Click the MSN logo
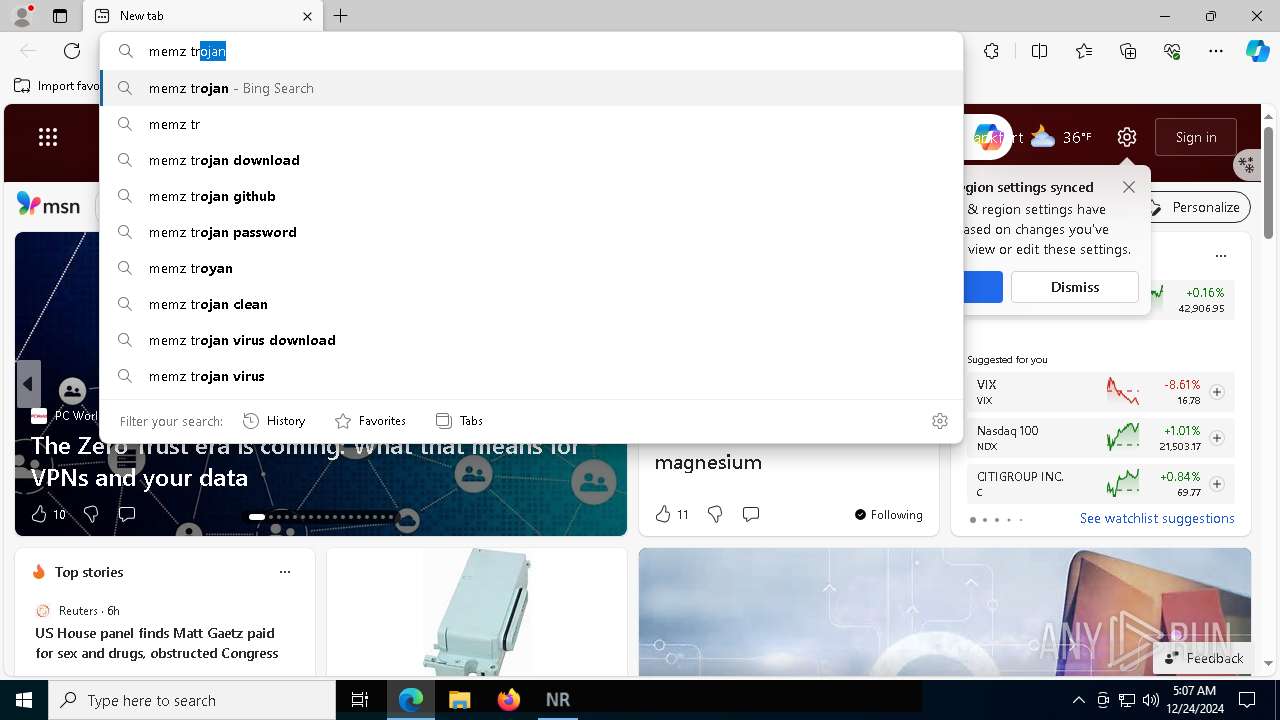 (48, 205)
